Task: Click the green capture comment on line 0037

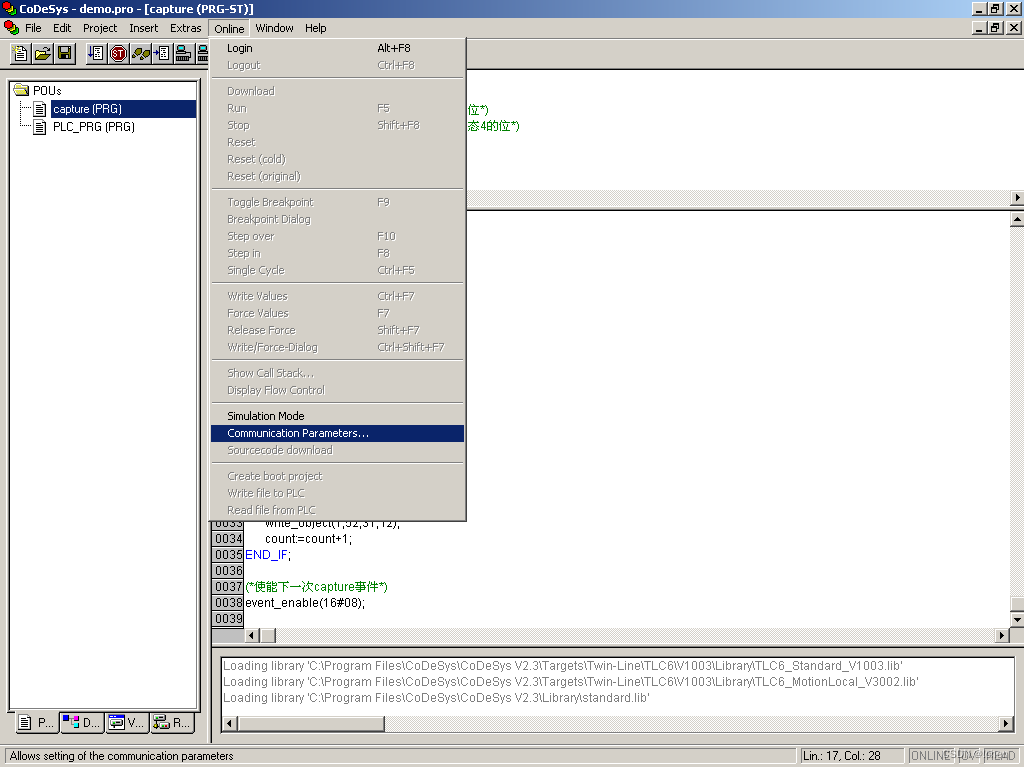Action: tap(316, 586)
